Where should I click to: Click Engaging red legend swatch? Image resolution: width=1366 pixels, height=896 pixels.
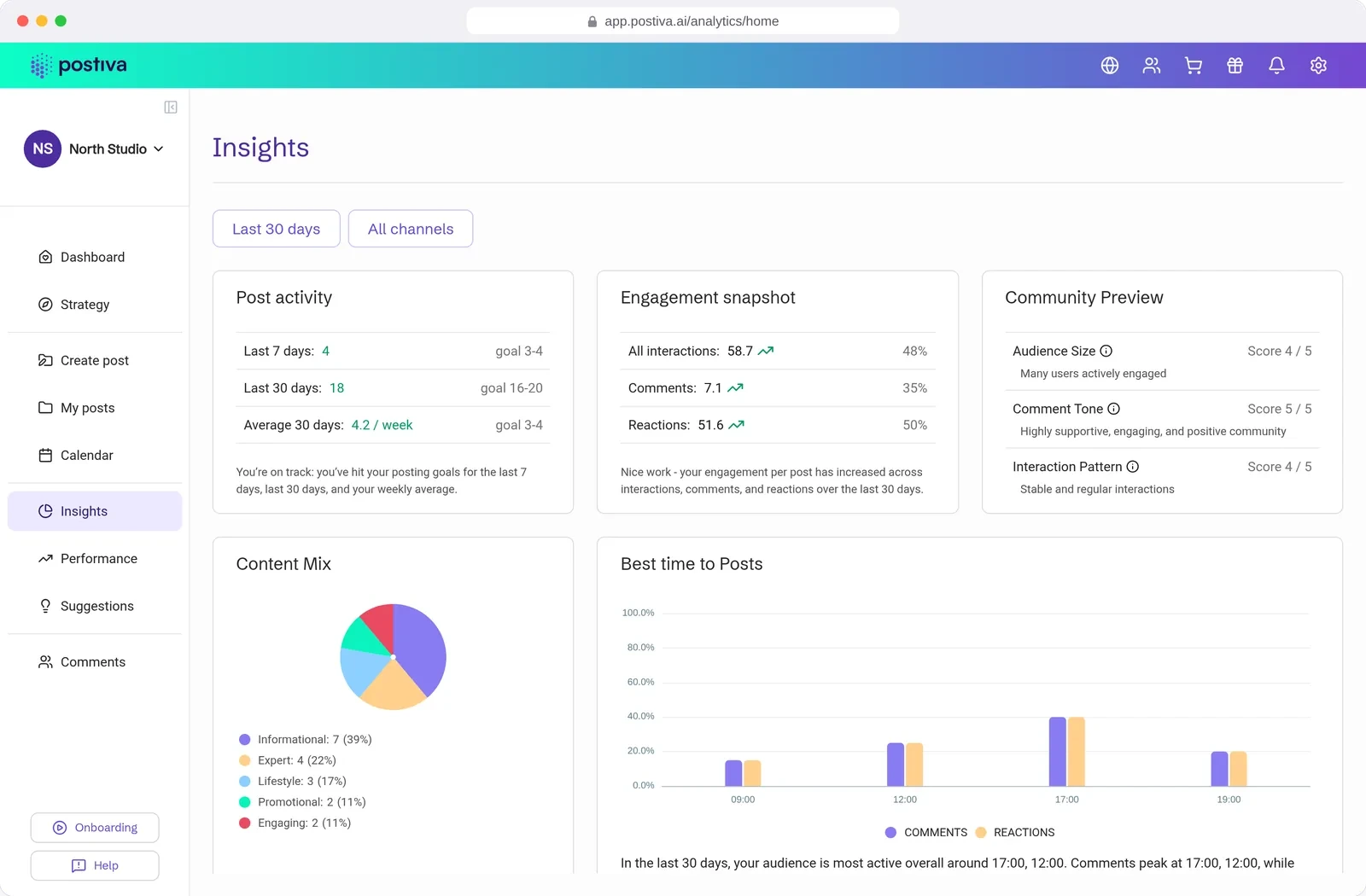click(245, 823)
